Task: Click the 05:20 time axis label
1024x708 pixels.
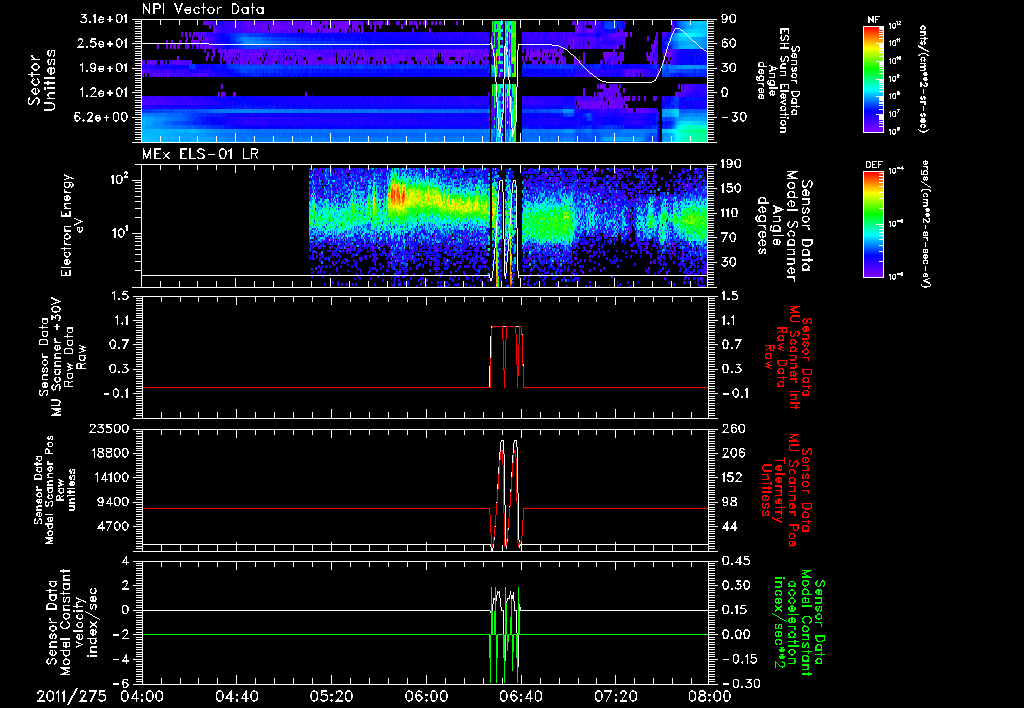Action: coord(331,696)
